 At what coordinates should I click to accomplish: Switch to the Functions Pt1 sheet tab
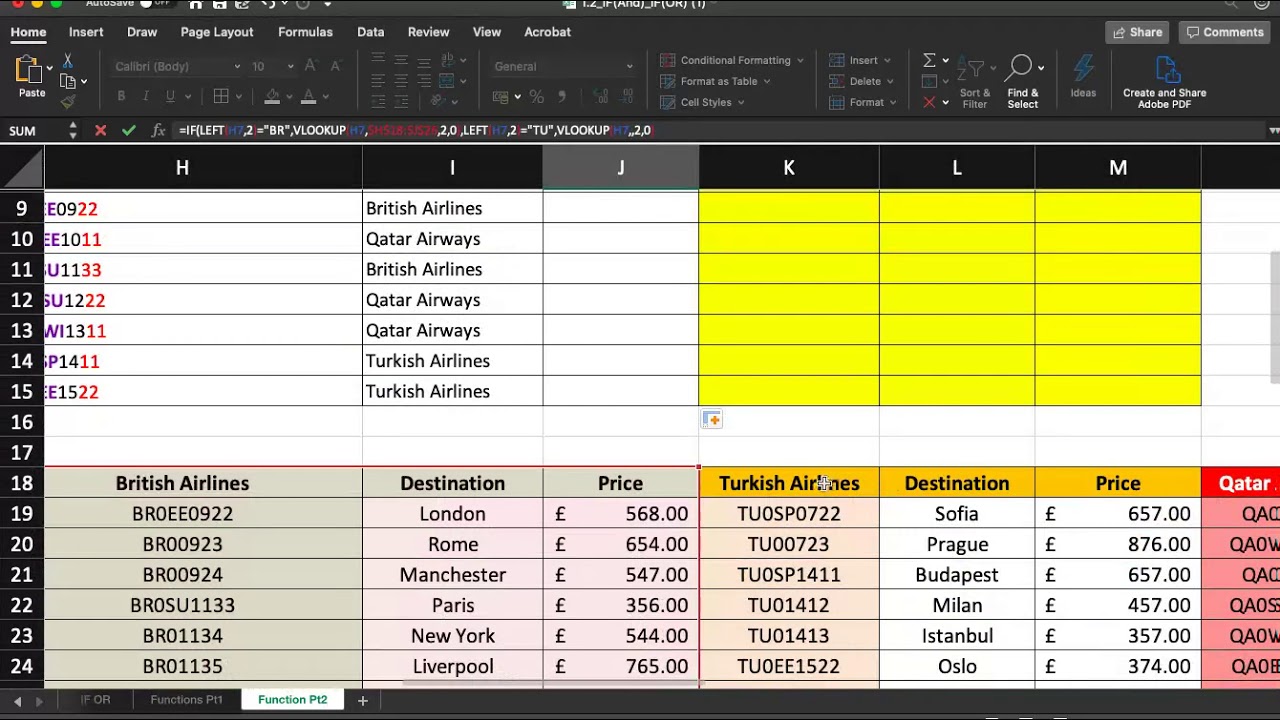click(186, 700)
